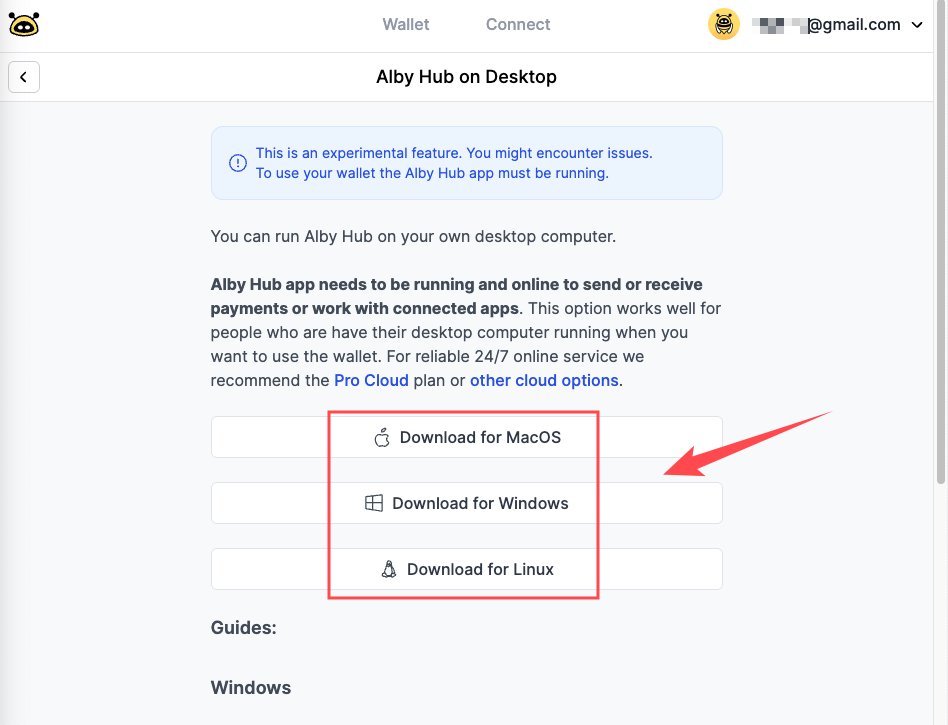Open the gmail.com account menu
Screen dimensions: 948x725
[837, 25]
